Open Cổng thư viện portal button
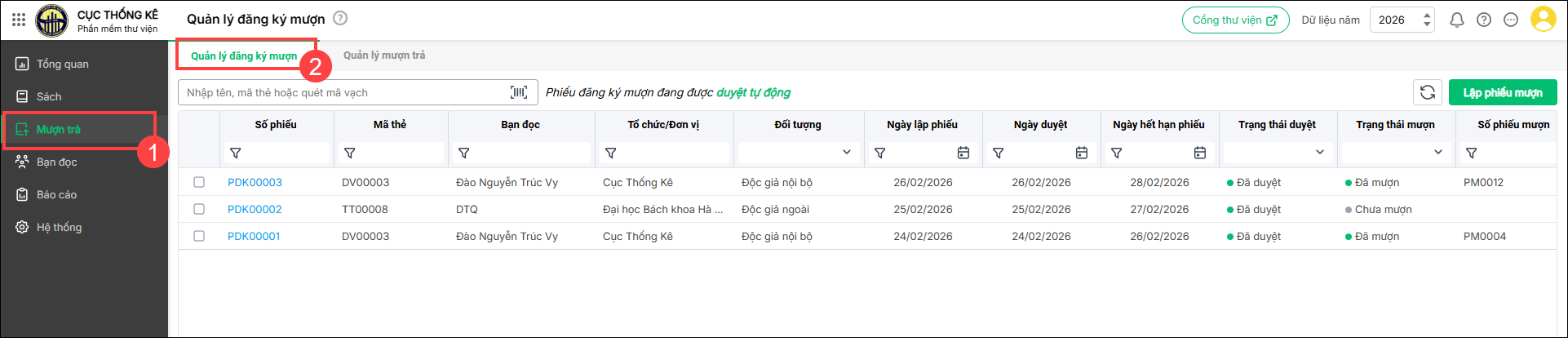Image resolution: width=1568 pixels, height=338 pixels. [1235, 20]
